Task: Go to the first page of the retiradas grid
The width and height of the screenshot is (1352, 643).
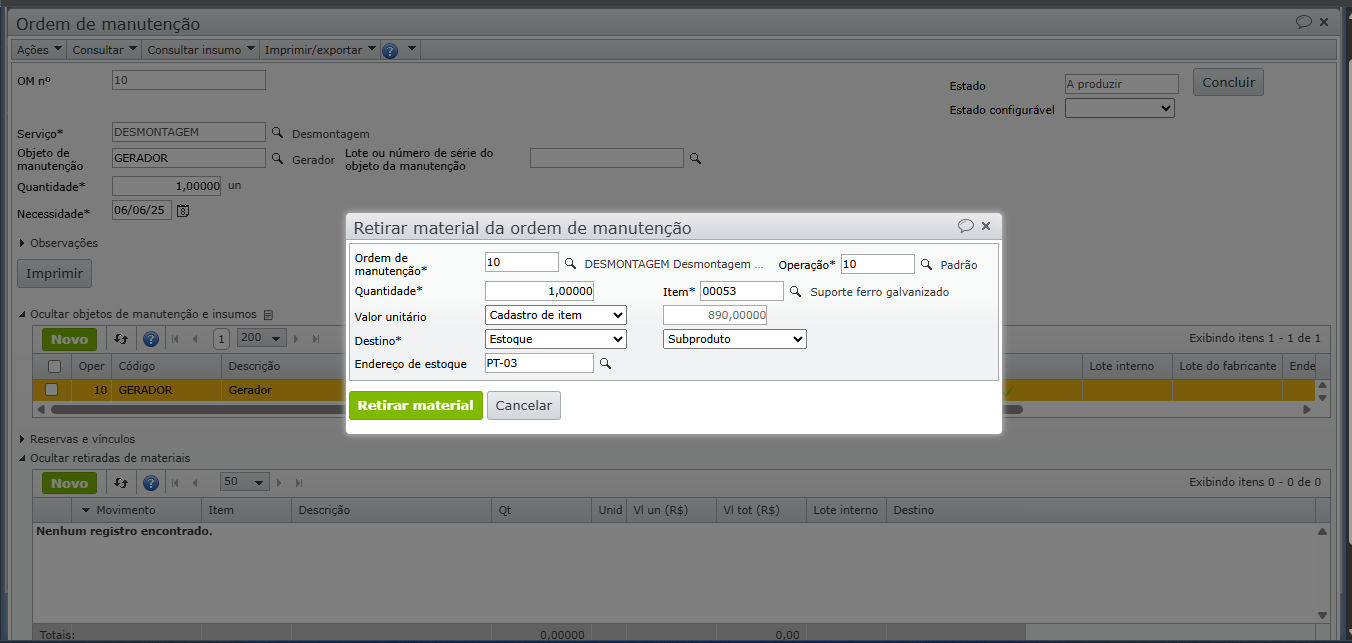Action: click(176, 483)
